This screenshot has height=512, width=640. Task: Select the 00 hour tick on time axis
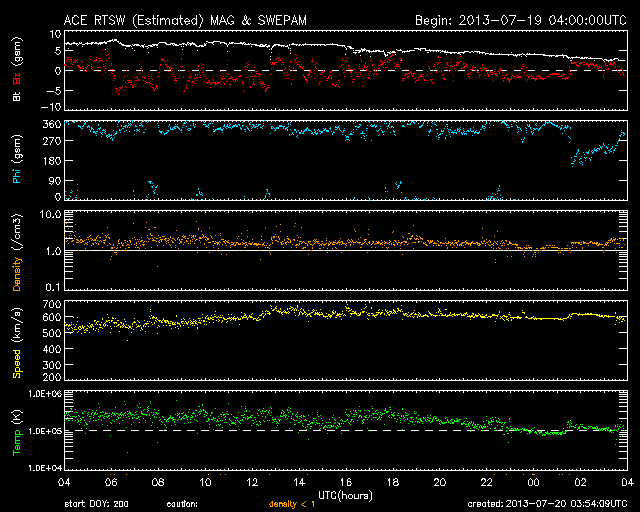click(533, 481)
